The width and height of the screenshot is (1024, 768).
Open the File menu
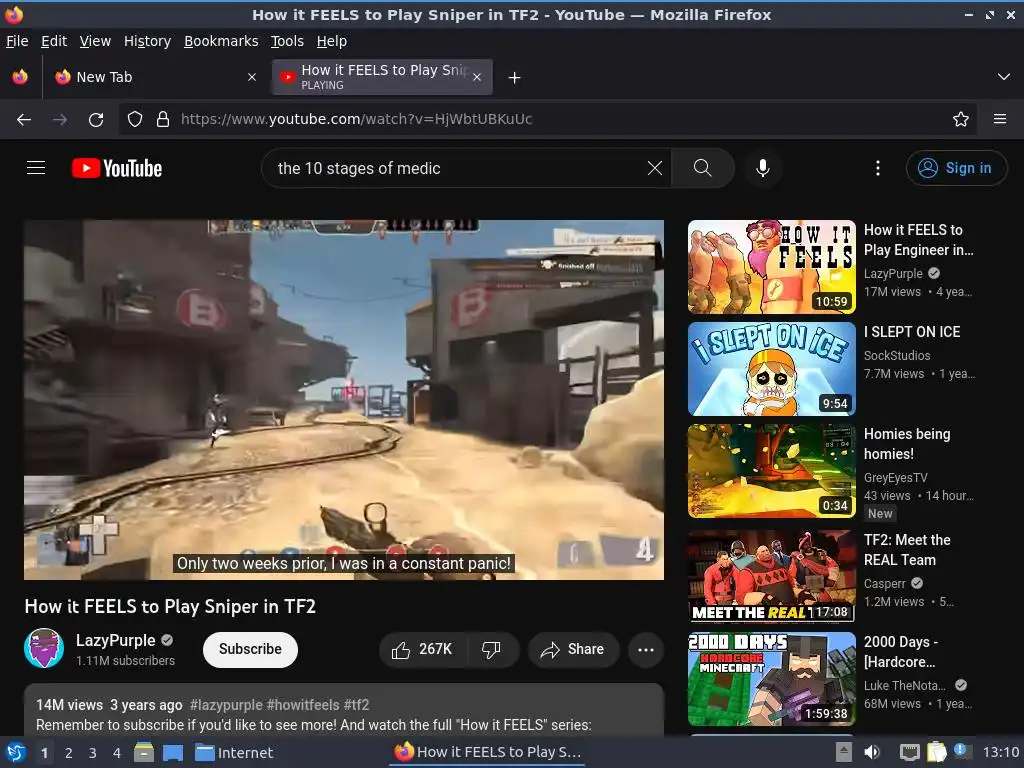click(x=17, y=41)
